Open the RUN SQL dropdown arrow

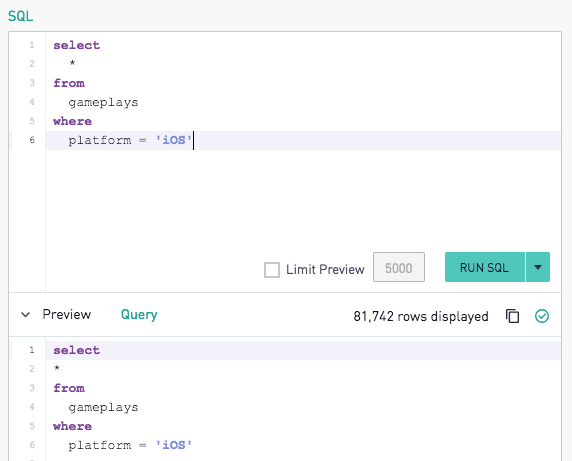click(x=538, y=267)
